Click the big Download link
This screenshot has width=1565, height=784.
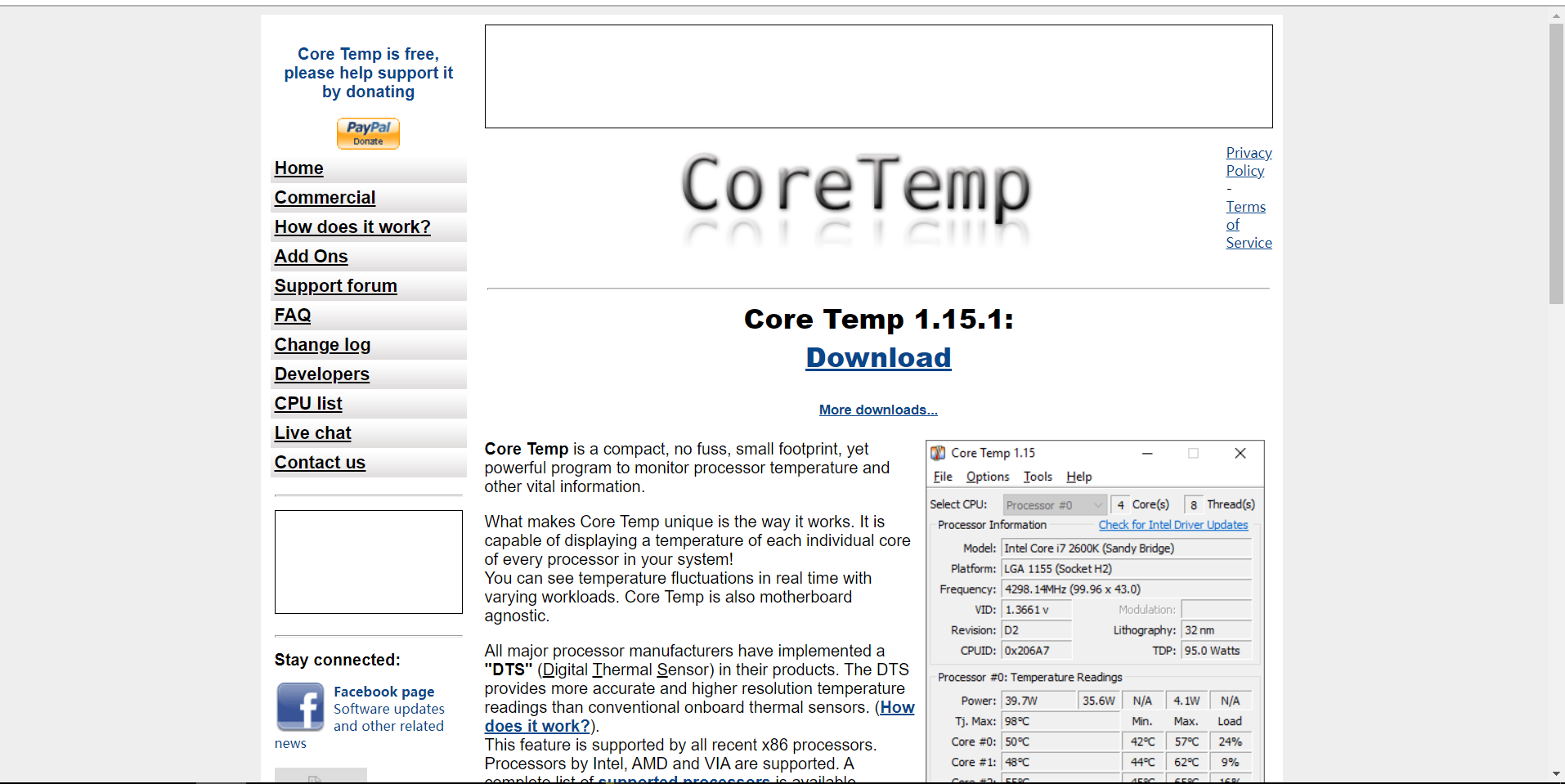coord(878,358)
